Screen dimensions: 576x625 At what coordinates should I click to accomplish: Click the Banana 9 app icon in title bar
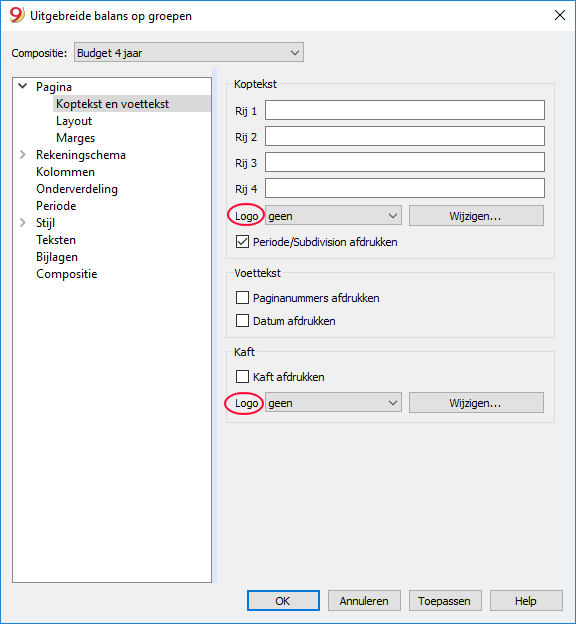tap(17, 15)
